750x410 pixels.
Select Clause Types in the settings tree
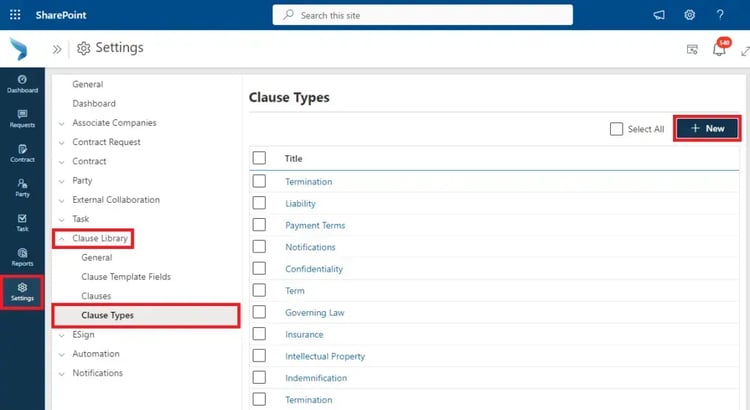(146, 315)
